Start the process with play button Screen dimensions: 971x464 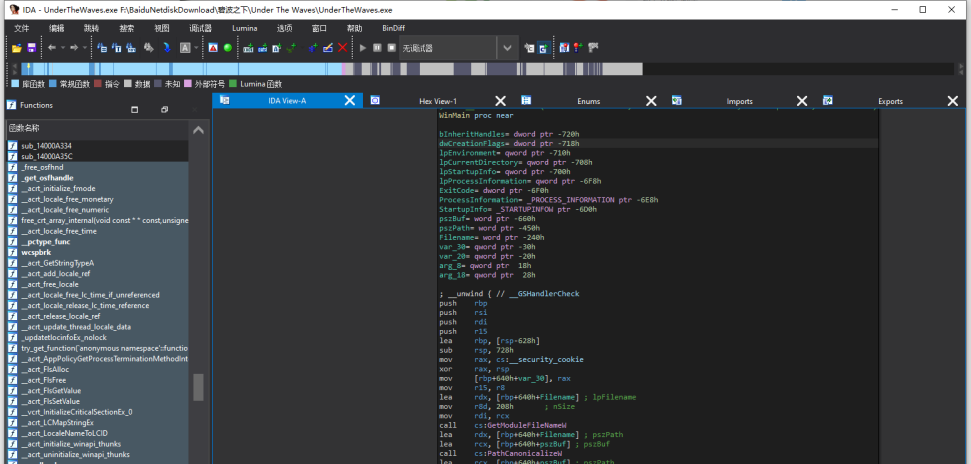(364, 48)
